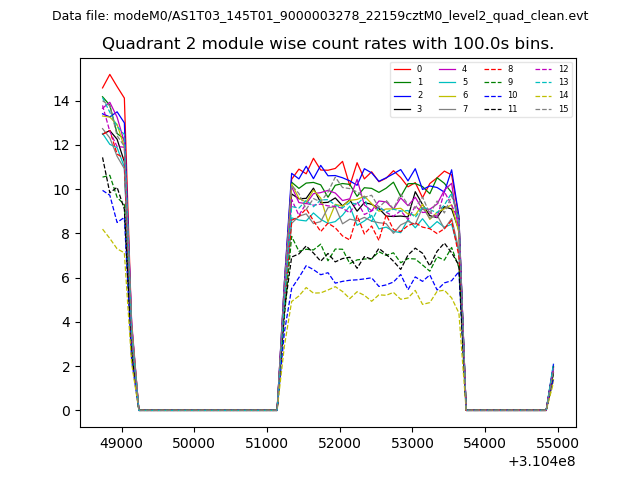640x480 pixels.
Task: Click the 14 y-axis tick label
Action: point(62,101)
